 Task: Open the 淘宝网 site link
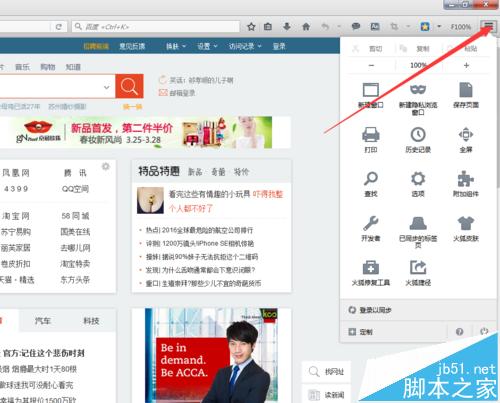(15, 216)
